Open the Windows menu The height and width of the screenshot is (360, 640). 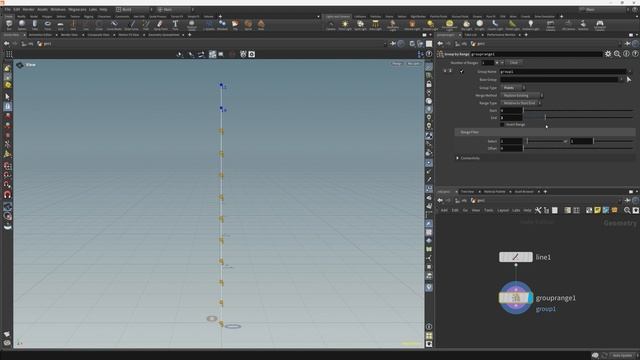(58, 9)
